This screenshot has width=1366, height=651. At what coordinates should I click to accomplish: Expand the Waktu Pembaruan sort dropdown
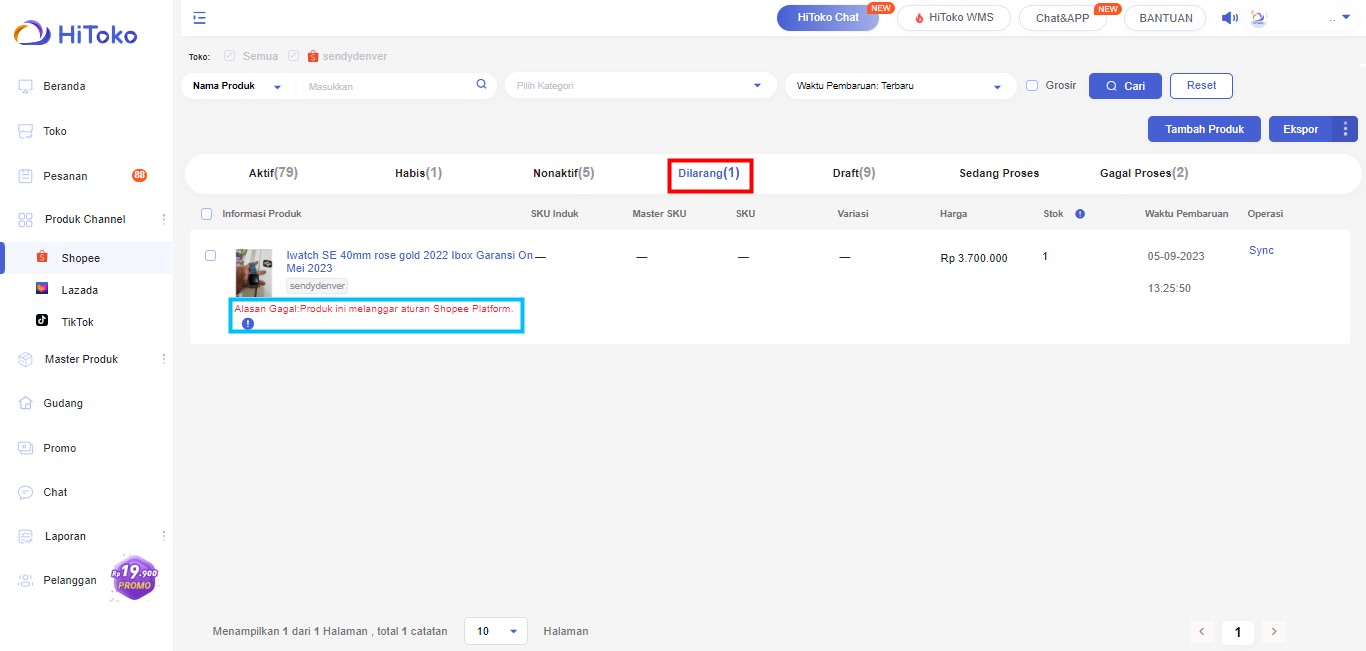coord(899,86)
